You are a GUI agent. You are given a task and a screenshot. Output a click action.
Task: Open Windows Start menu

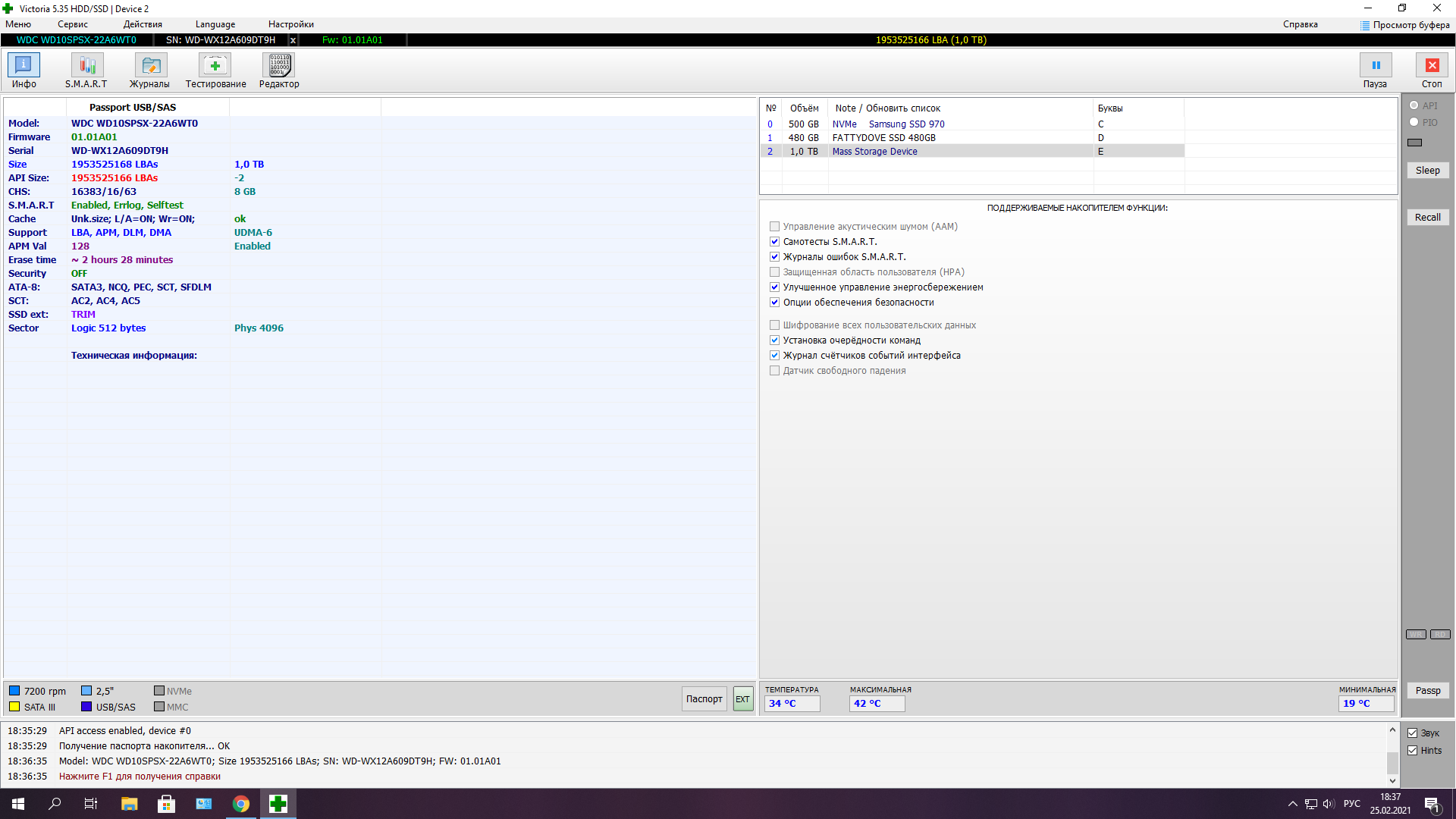[18, 804]
